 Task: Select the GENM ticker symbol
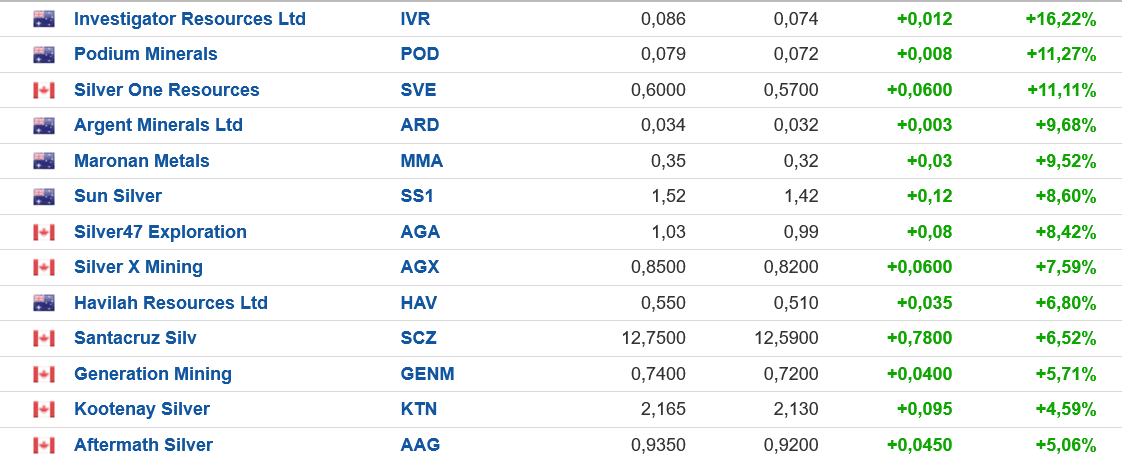pyautogui.click(x=427, y=374)
